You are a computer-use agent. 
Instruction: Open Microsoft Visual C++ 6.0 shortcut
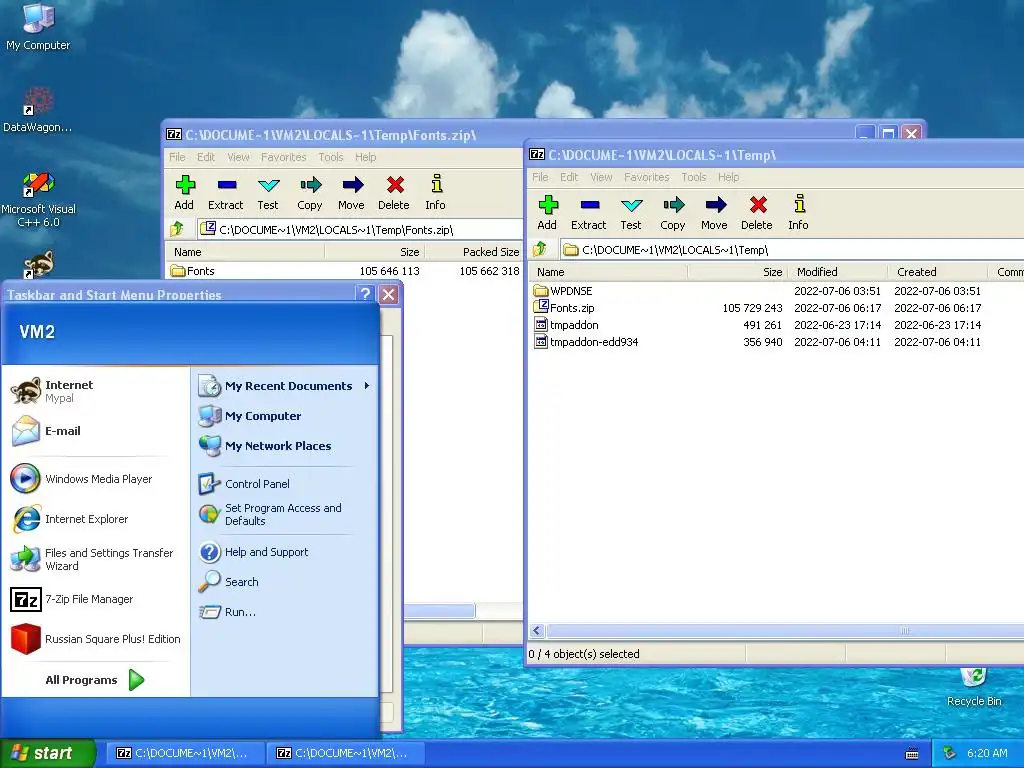click(x=39, y=199)
